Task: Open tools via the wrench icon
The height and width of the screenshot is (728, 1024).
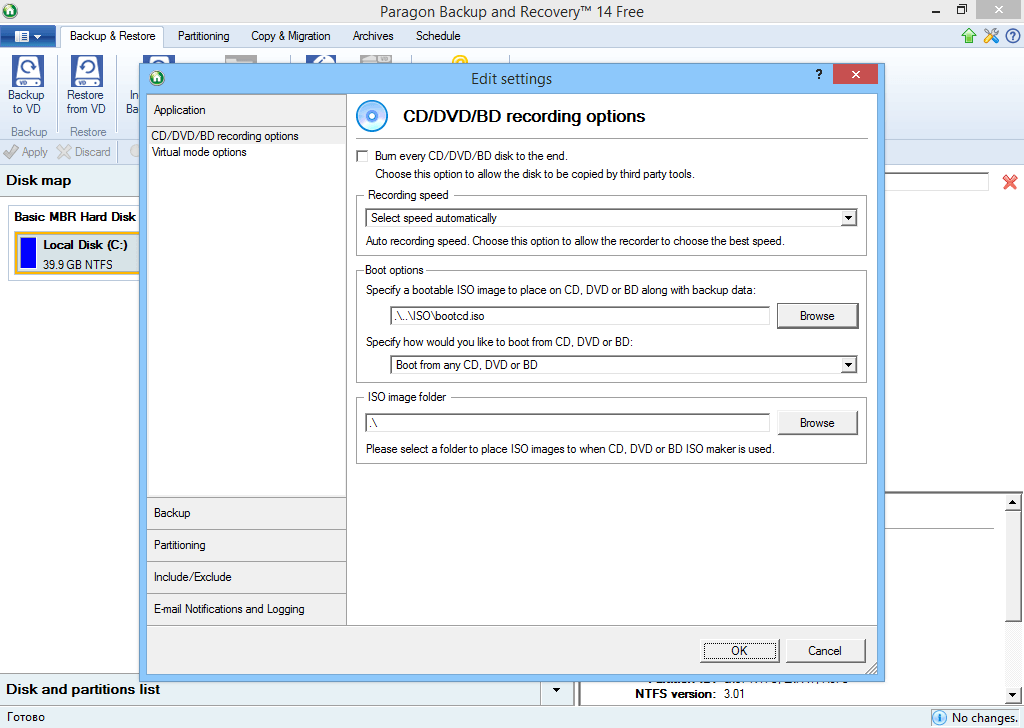Action: coord(991,35)
